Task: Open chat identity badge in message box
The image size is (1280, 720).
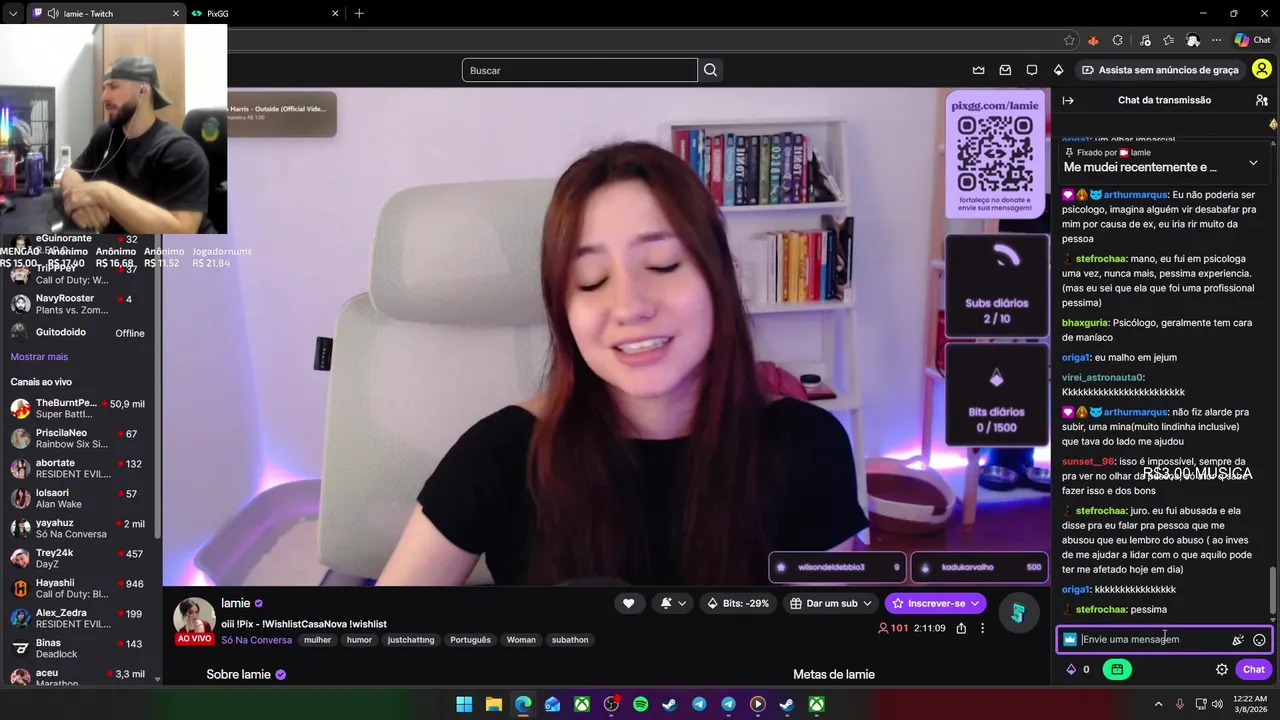Action: [x=1070, y=640]
